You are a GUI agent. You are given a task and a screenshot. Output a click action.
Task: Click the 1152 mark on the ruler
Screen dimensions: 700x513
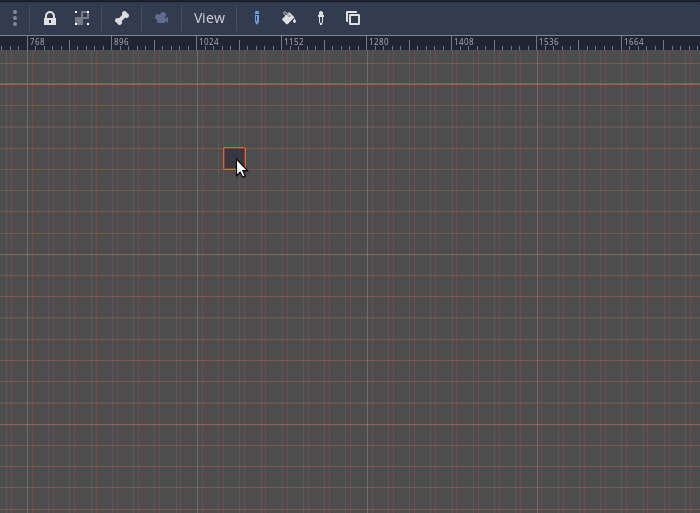(x=294, y=42)
